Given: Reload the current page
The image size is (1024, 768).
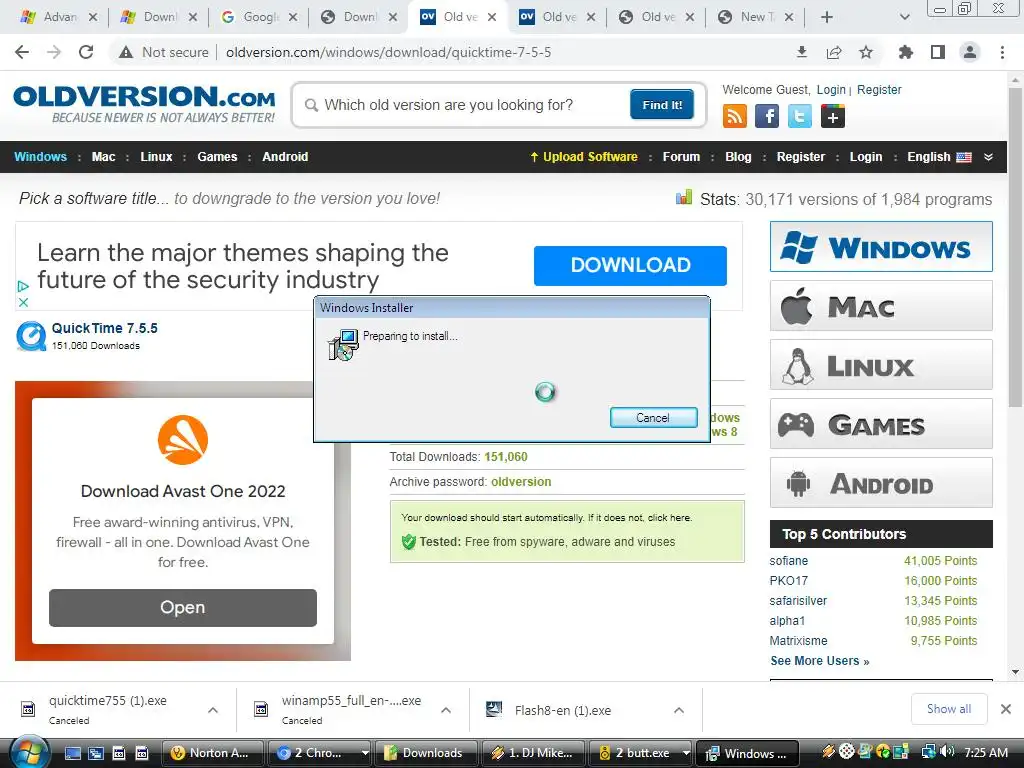Looking at the screenshot, I should pos(86,52).
